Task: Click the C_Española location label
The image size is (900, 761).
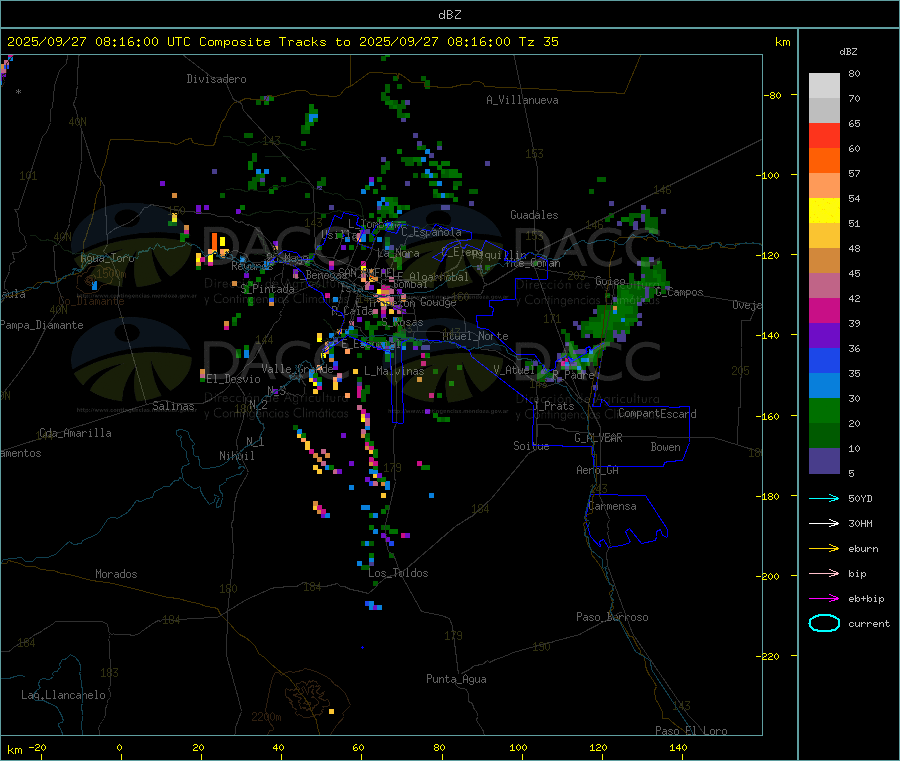Action: point(432,232)
